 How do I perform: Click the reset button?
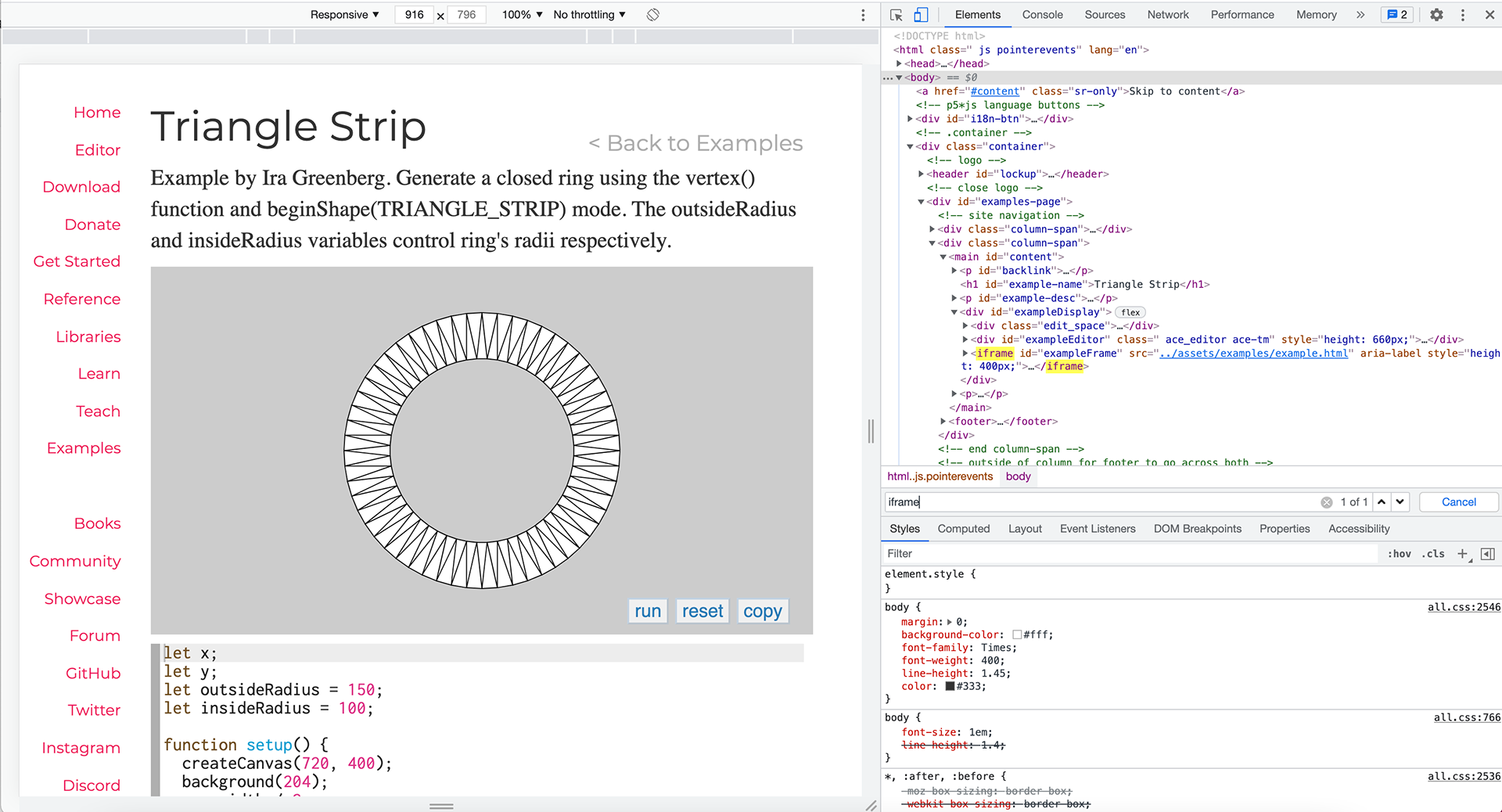coord(702,611)
